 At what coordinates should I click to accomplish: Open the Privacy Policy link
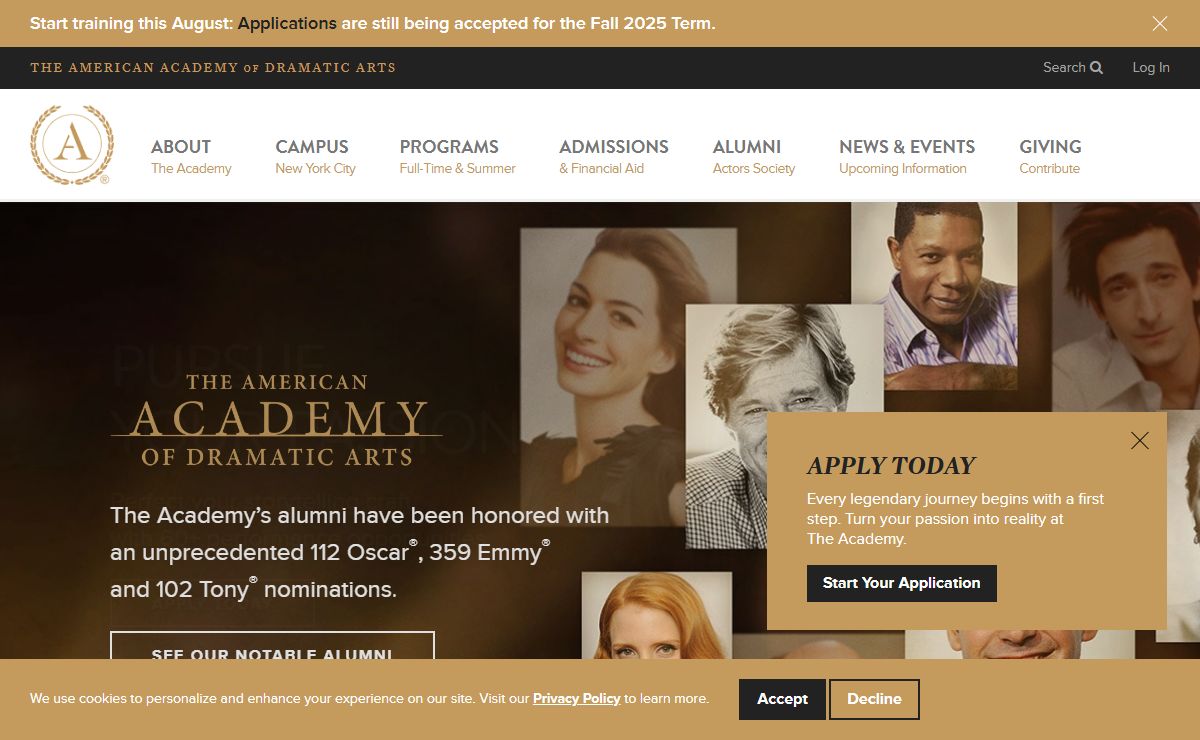tap(577, 699)
